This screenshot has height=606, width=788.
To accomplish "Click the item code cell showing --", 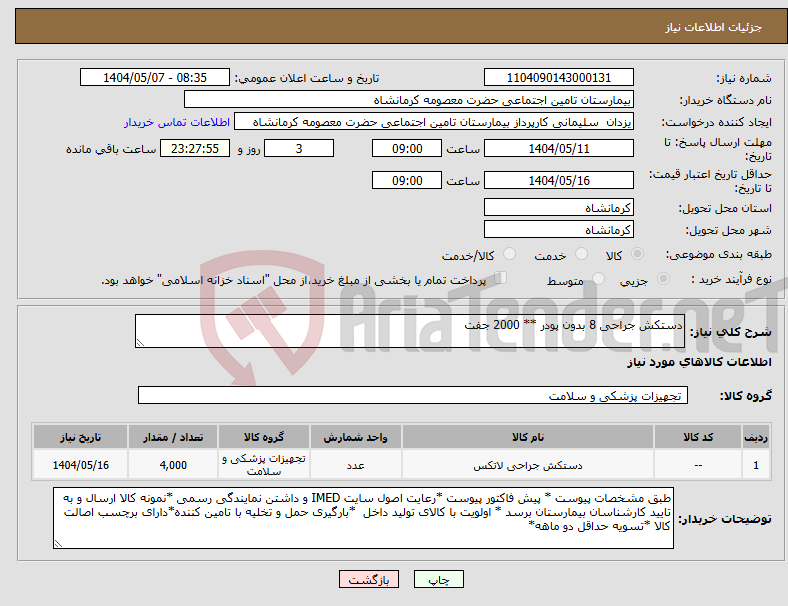I will 698,465.
